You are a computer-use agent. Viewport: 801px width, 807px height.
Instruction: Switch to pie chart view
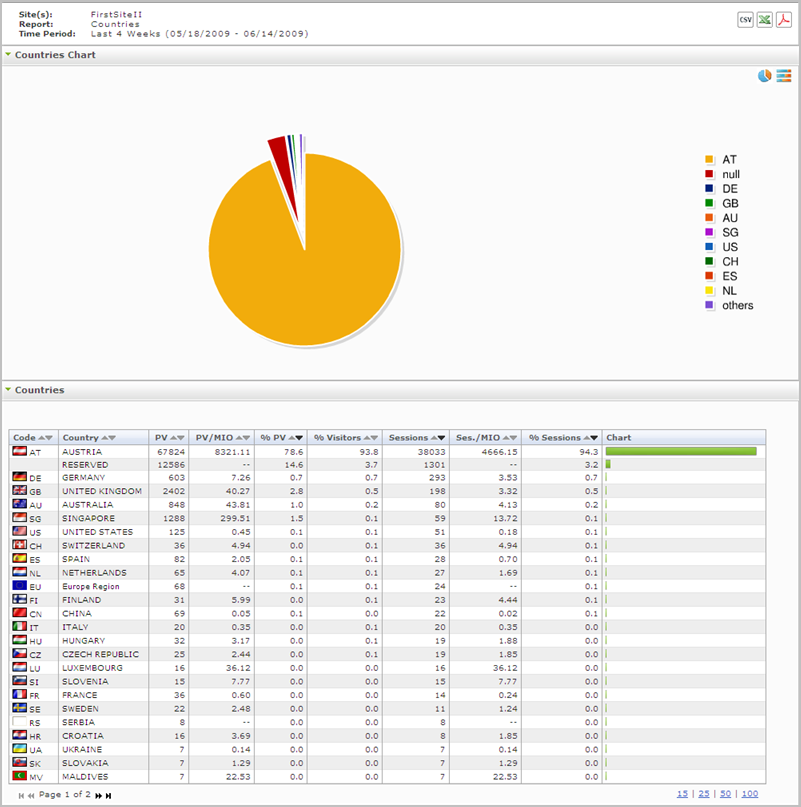pos(764,76)
